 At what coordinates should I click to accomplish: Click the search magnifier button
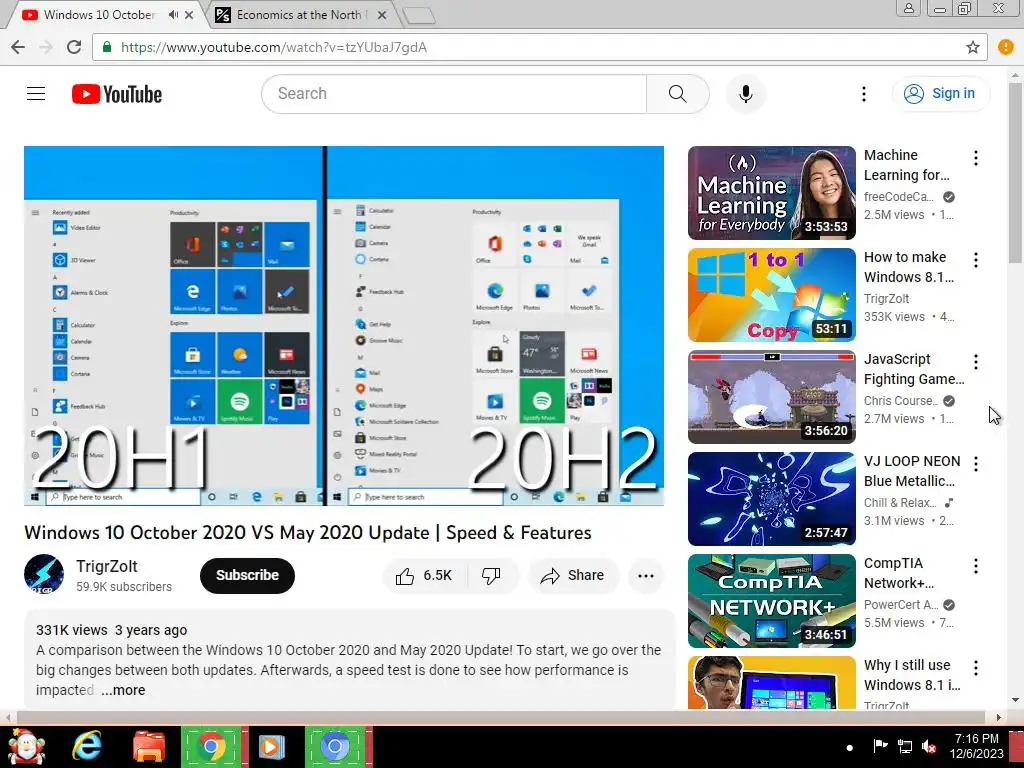[677, 94]
